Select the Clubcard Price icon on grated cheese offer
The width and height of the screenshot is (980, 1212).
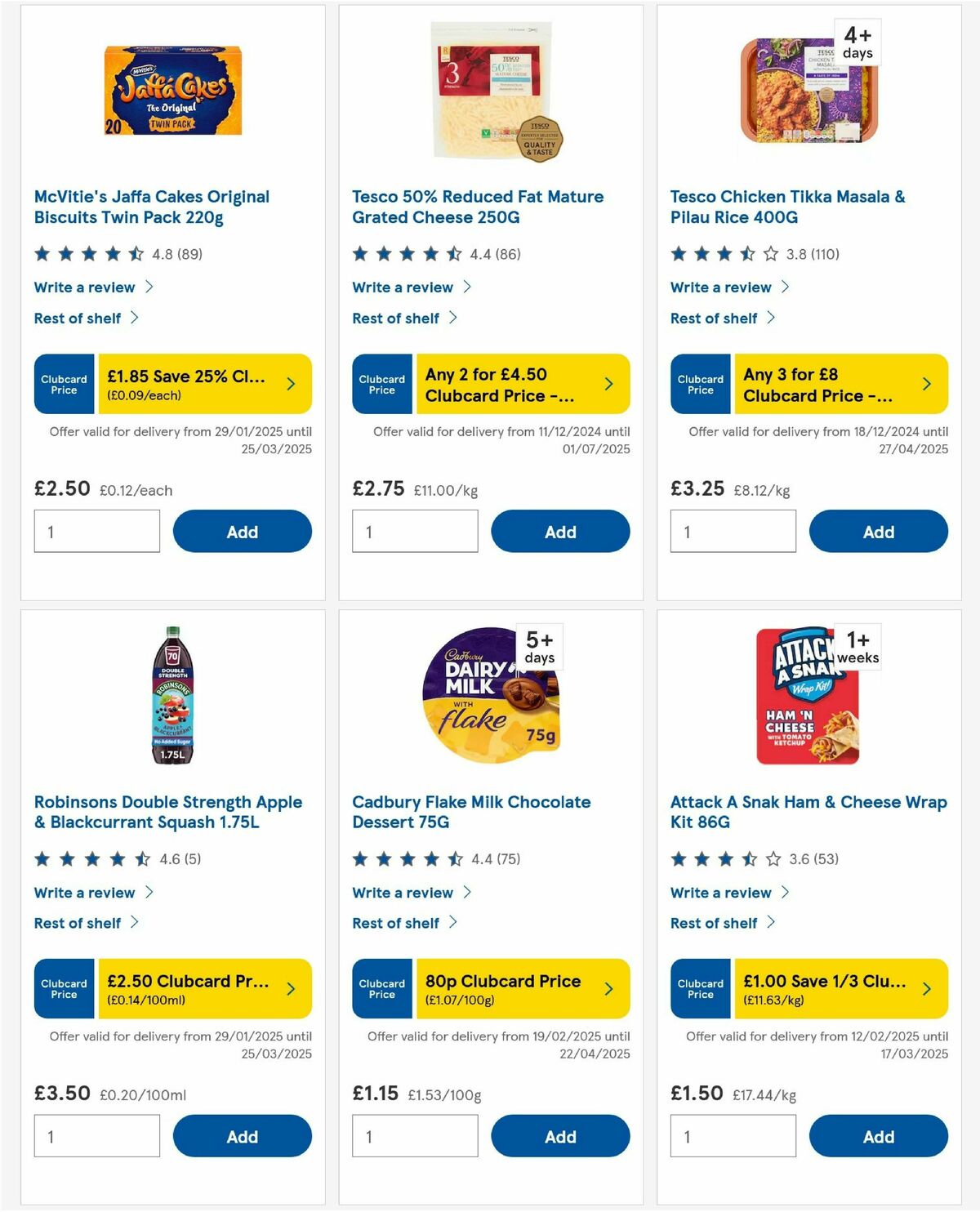click(381, 384)
